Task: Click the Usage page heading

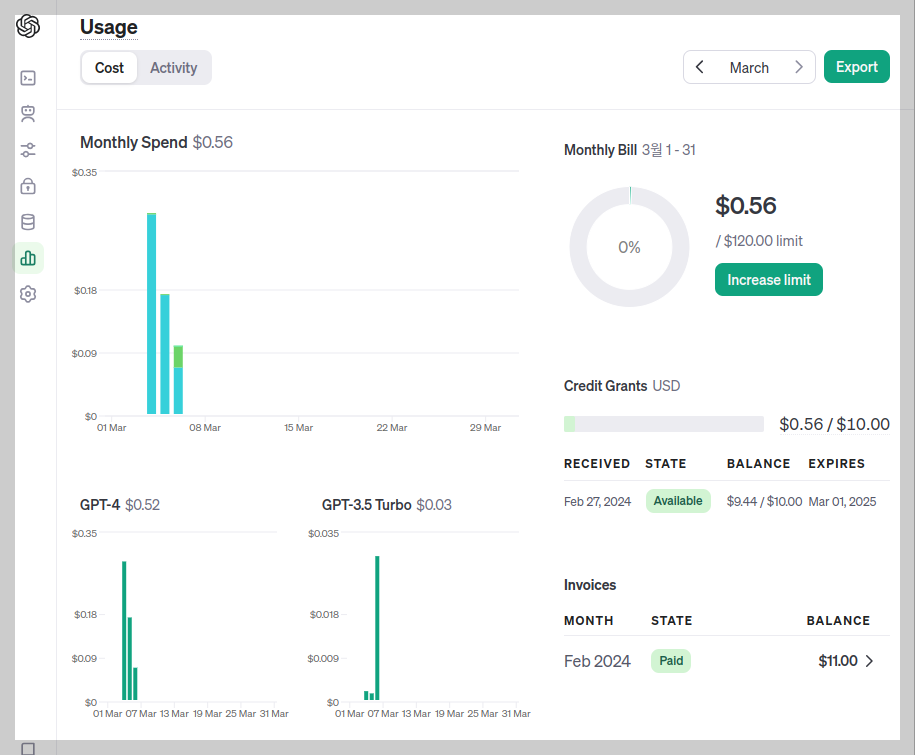Action: point(109,27)
